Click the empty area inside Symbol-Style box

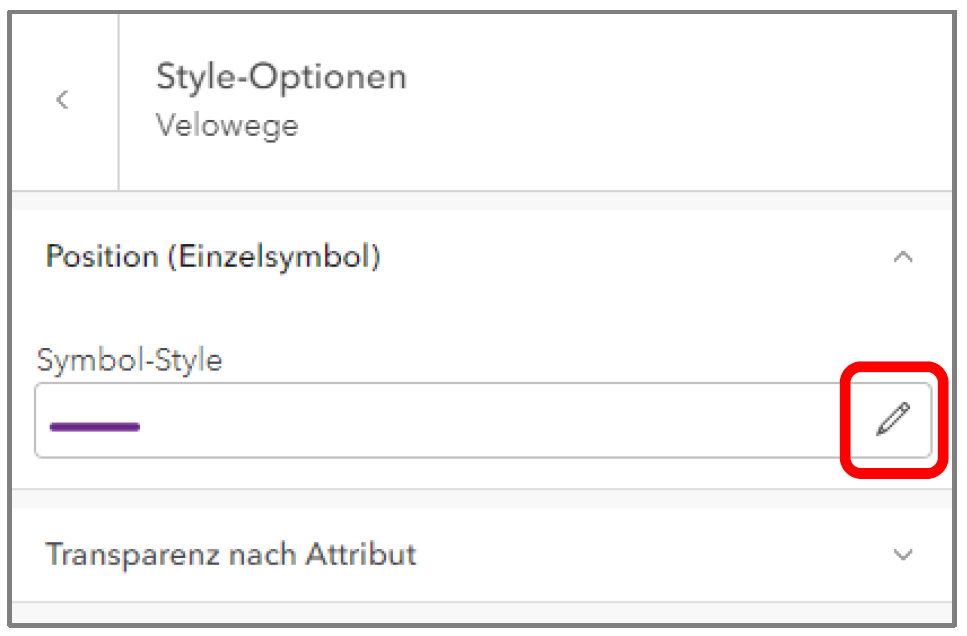[x=500, y=421]
